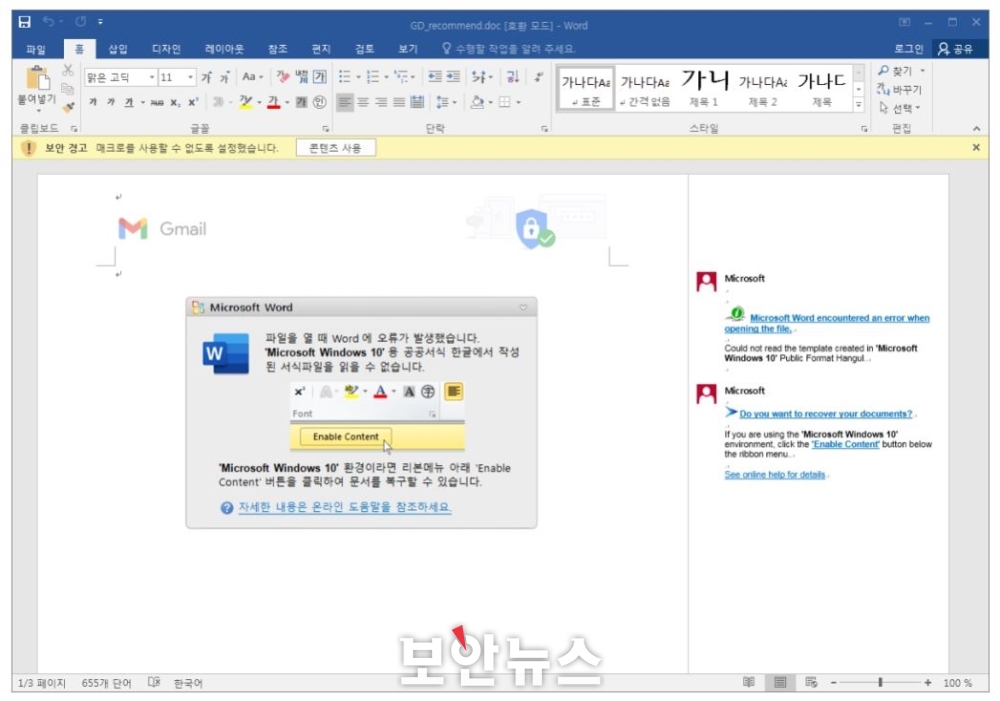The image size is (1000, 701).
Task: Click the Paste clipboard icon
Action: coord(38,78)
